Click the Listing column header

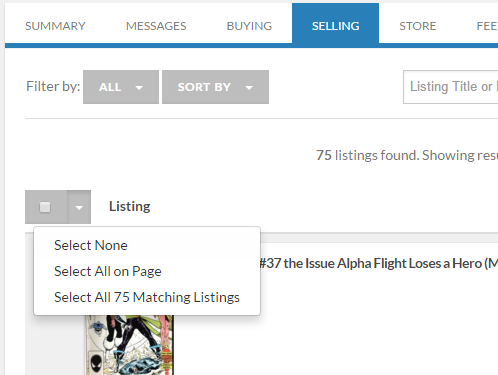130,207
